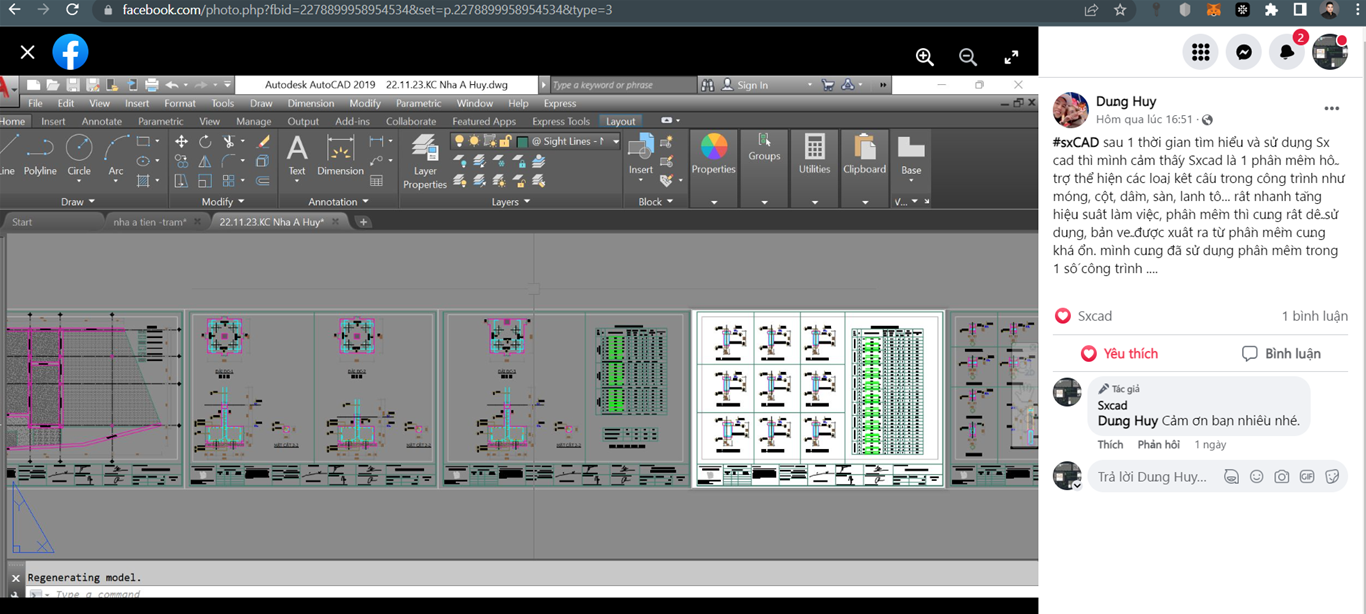React with Yêu thích on the post
The image size is (1366, 614).
point(1119,354)
